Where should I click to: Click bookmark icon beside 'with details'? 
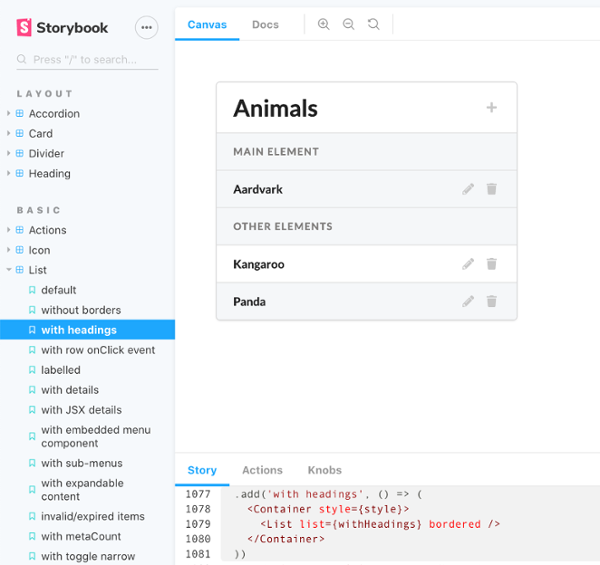point(32,390)
